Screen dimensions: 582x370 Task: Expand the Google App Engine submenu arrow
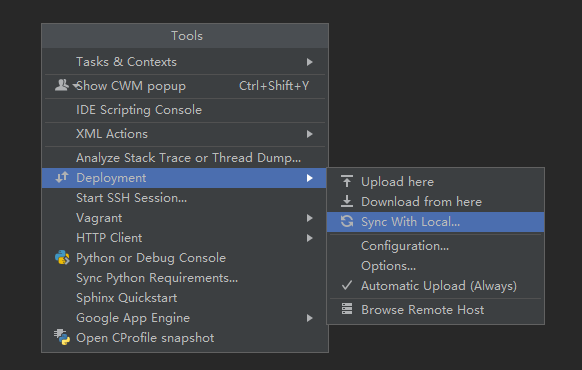pos(310,318)
